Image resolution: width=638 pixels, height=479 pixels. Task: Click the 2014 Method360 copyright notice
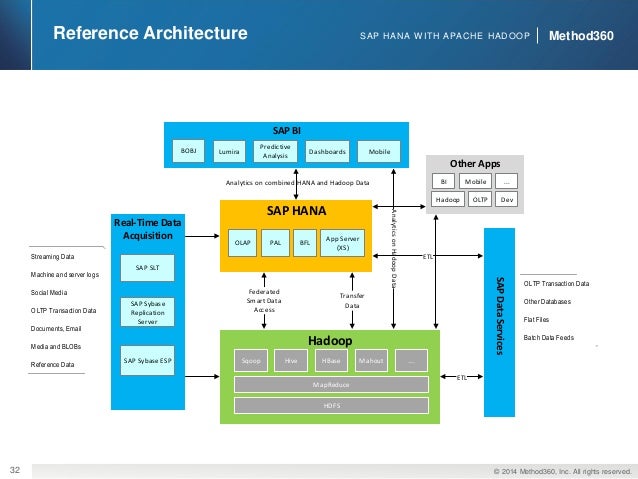(x=562, y=471)
